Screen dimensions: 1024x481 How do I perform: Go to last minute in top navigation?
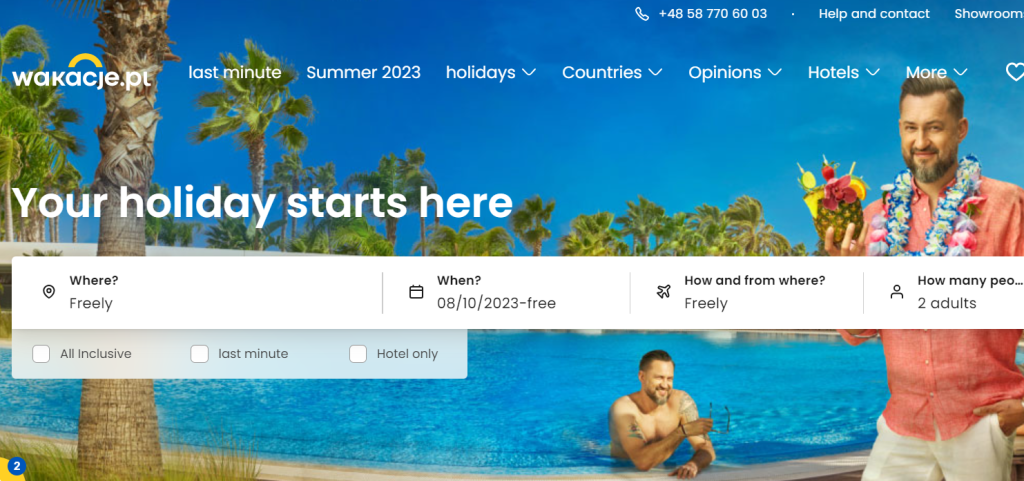[235, 72]
